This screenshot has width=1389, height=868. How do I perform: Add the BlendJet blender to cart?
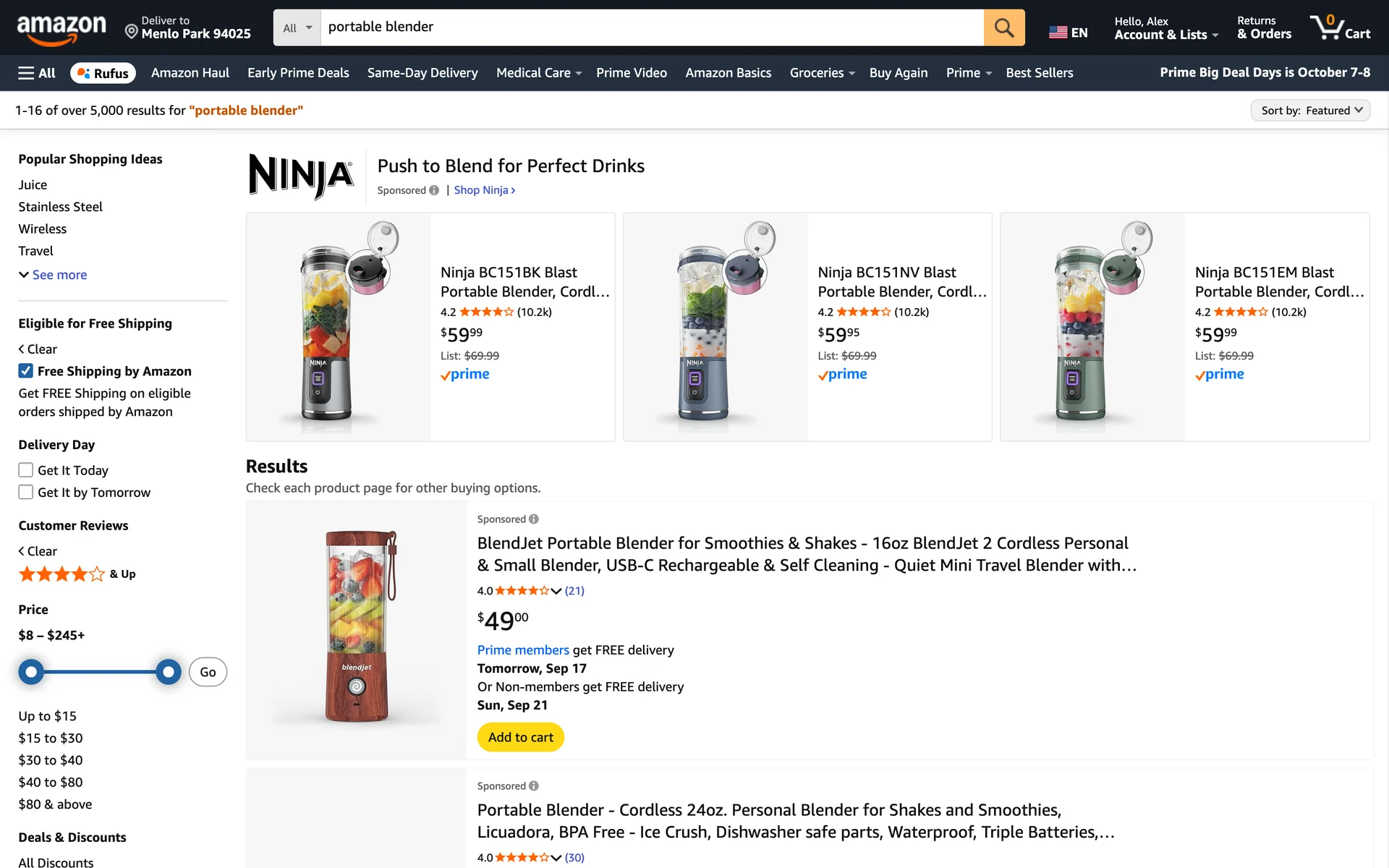pos(520,737)
